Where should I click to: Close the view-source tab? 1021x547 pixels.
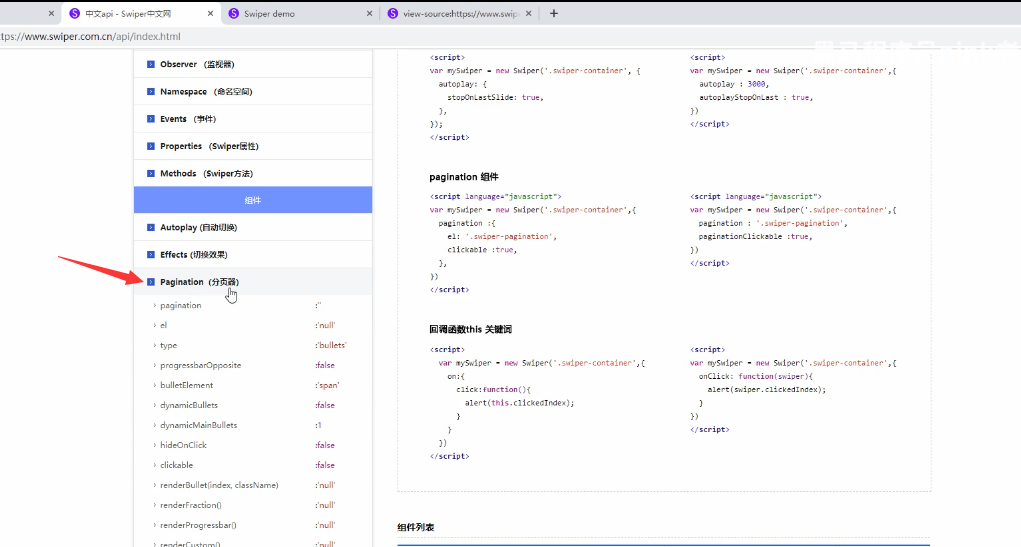pos(528,13)
